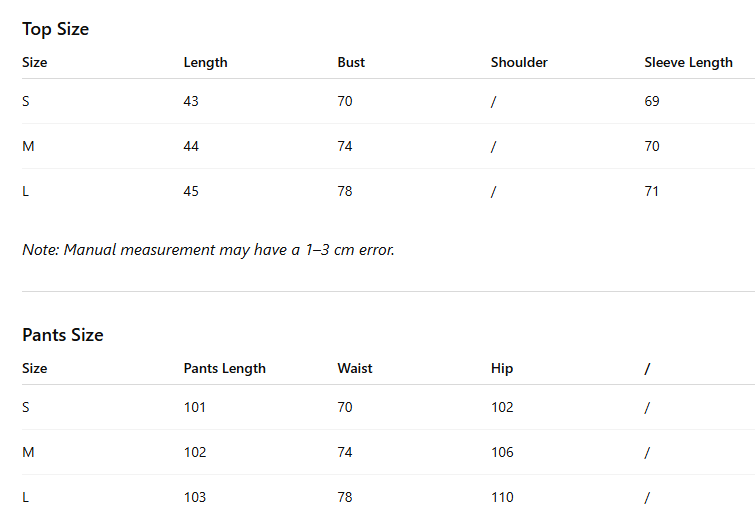Click the Pants Length column header
755x528 pixels.
tap(224, 368)
